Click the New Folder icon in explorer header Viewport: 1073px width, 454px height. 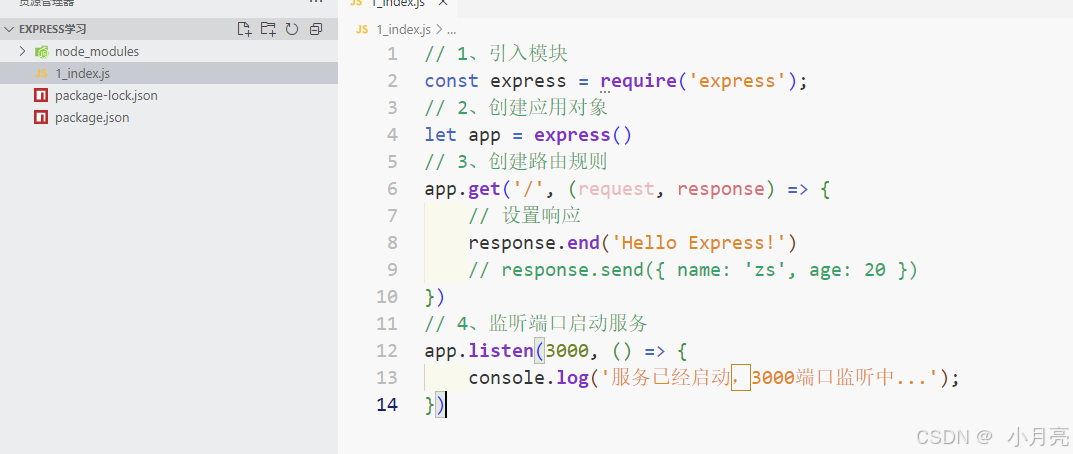tap(268, 29)
